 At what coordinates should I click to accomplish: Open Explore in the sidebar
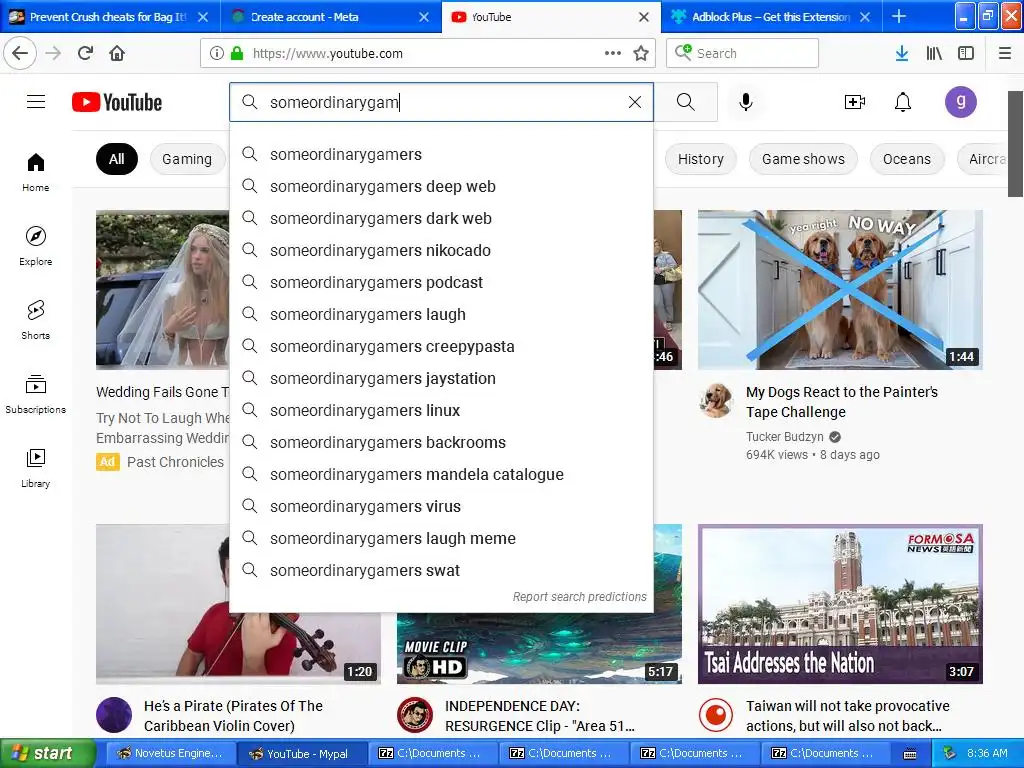[x=35, y=246]
